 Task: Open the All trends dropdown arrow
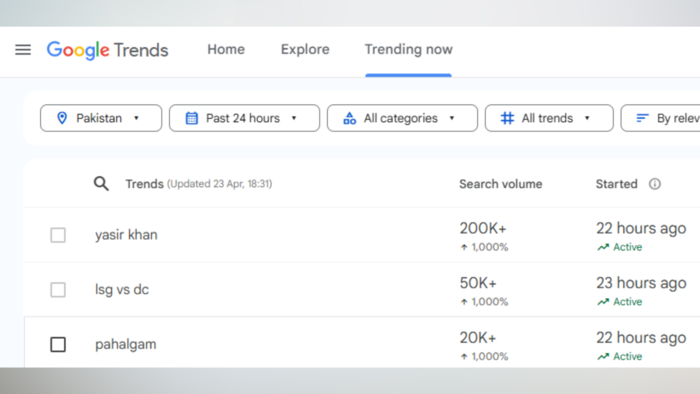click(x=587, y=118)
